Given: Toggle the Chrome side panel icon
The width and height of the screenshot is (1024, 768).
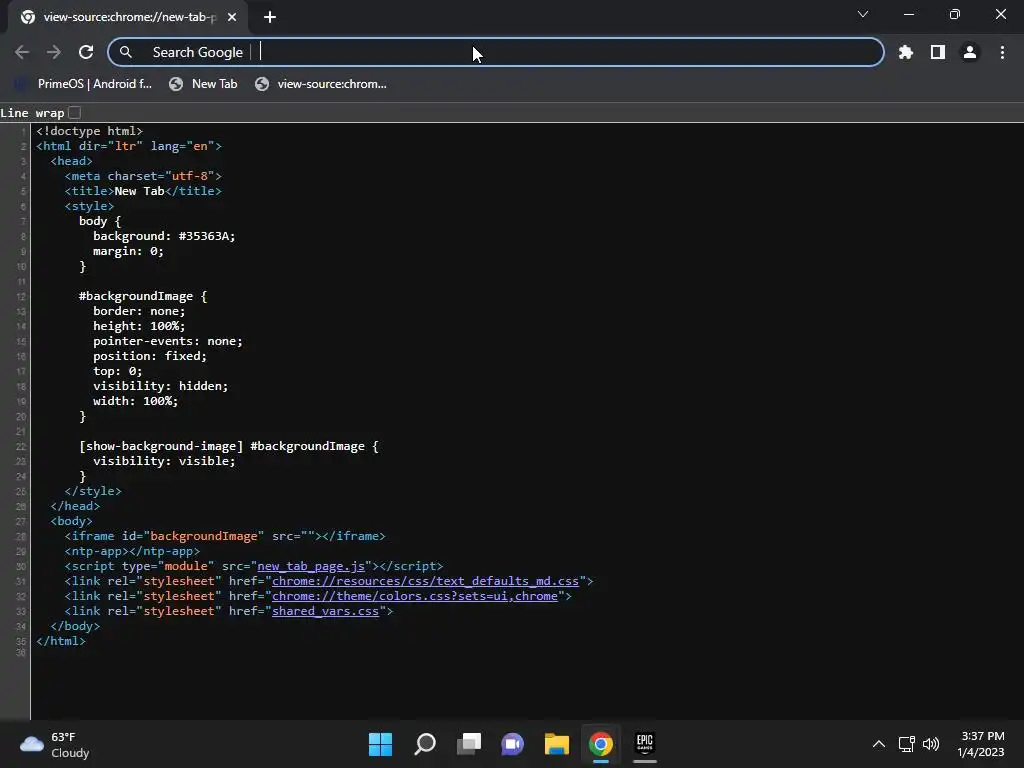Looking at the screenshot, I should click(938, 52).
